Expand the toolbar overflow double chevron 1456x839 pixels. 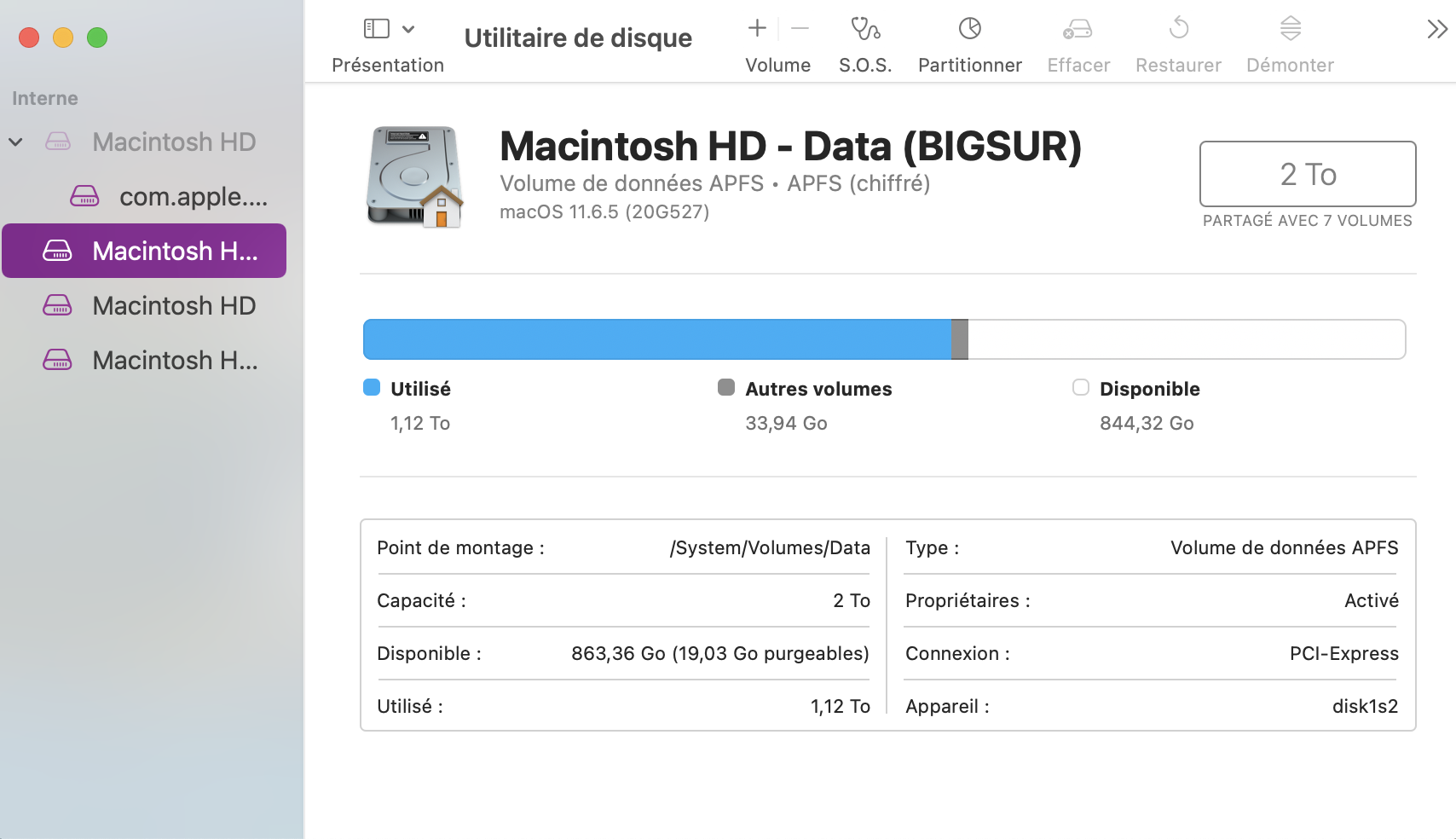point(1437,30)
